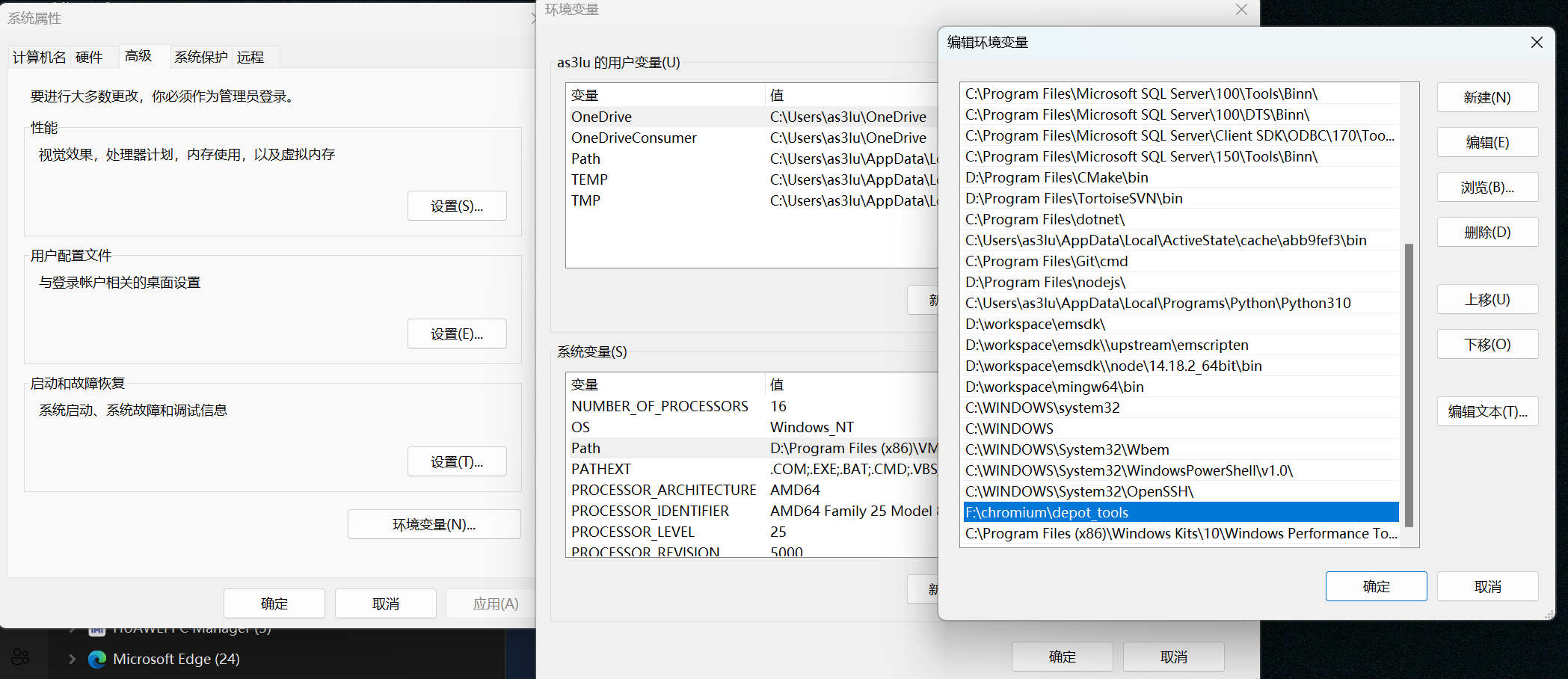Select the Windows Kits Performance Toolkit entry
This screenshot has height=679, width=1568.
click(1181, 533)
